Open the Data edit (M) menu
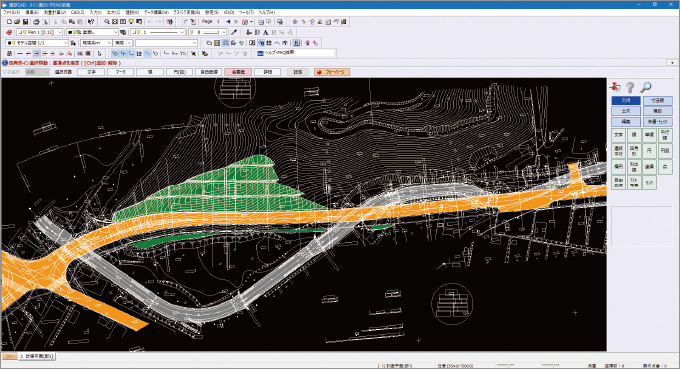Screen dimensions: 680x369 pyautogui.click(x=156, y=13)
